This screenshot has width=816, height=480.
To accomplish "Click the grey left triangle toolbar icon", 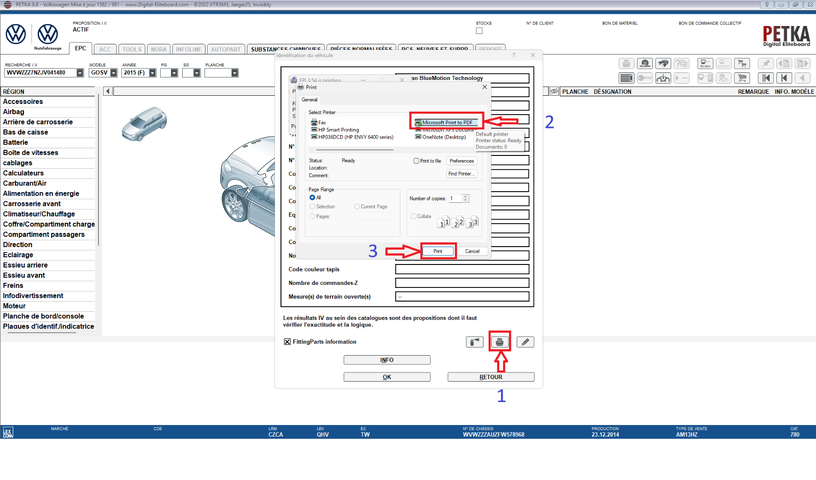I will point(802,78).
